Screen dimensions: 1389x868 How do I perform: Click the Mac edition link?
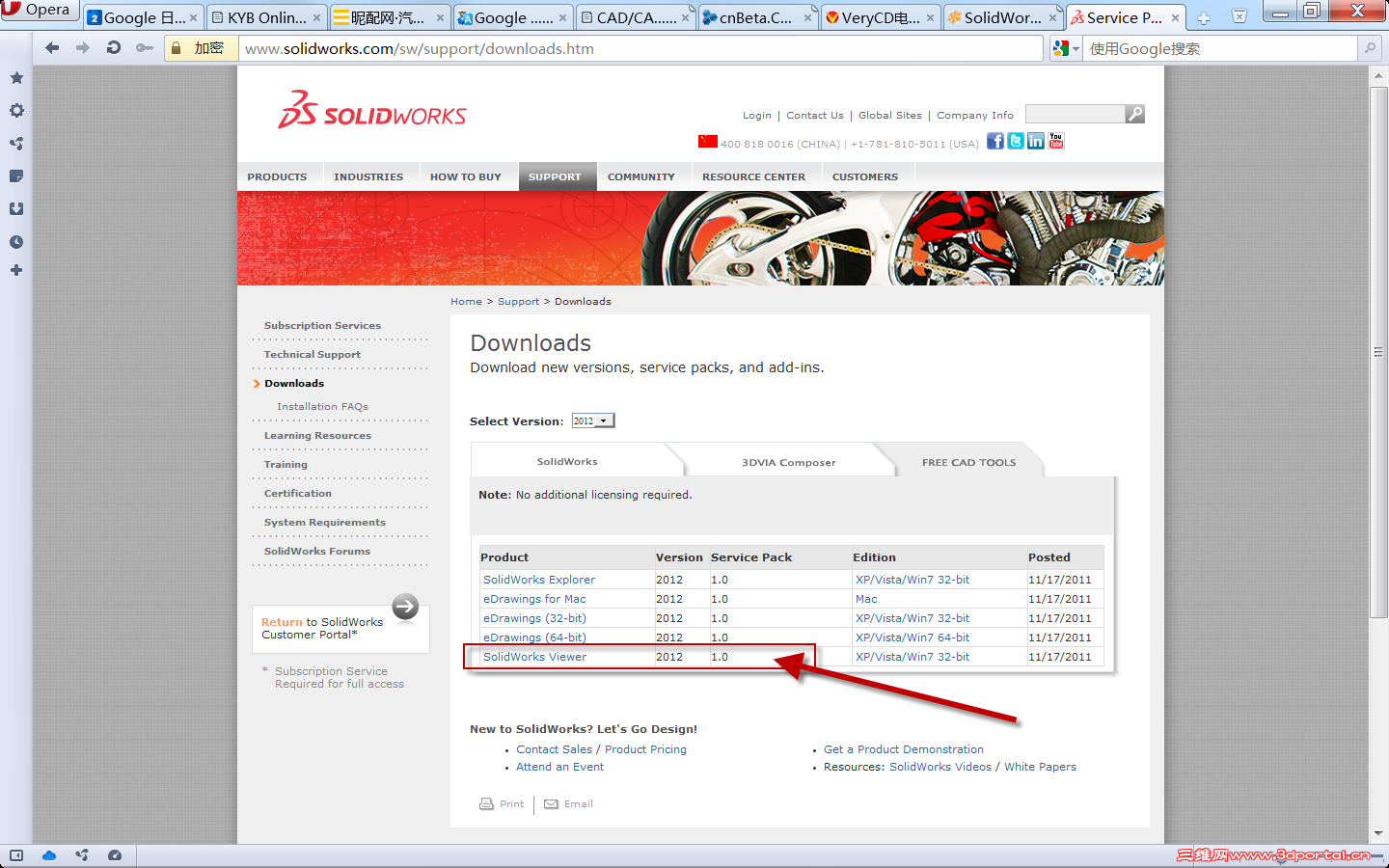866,599
